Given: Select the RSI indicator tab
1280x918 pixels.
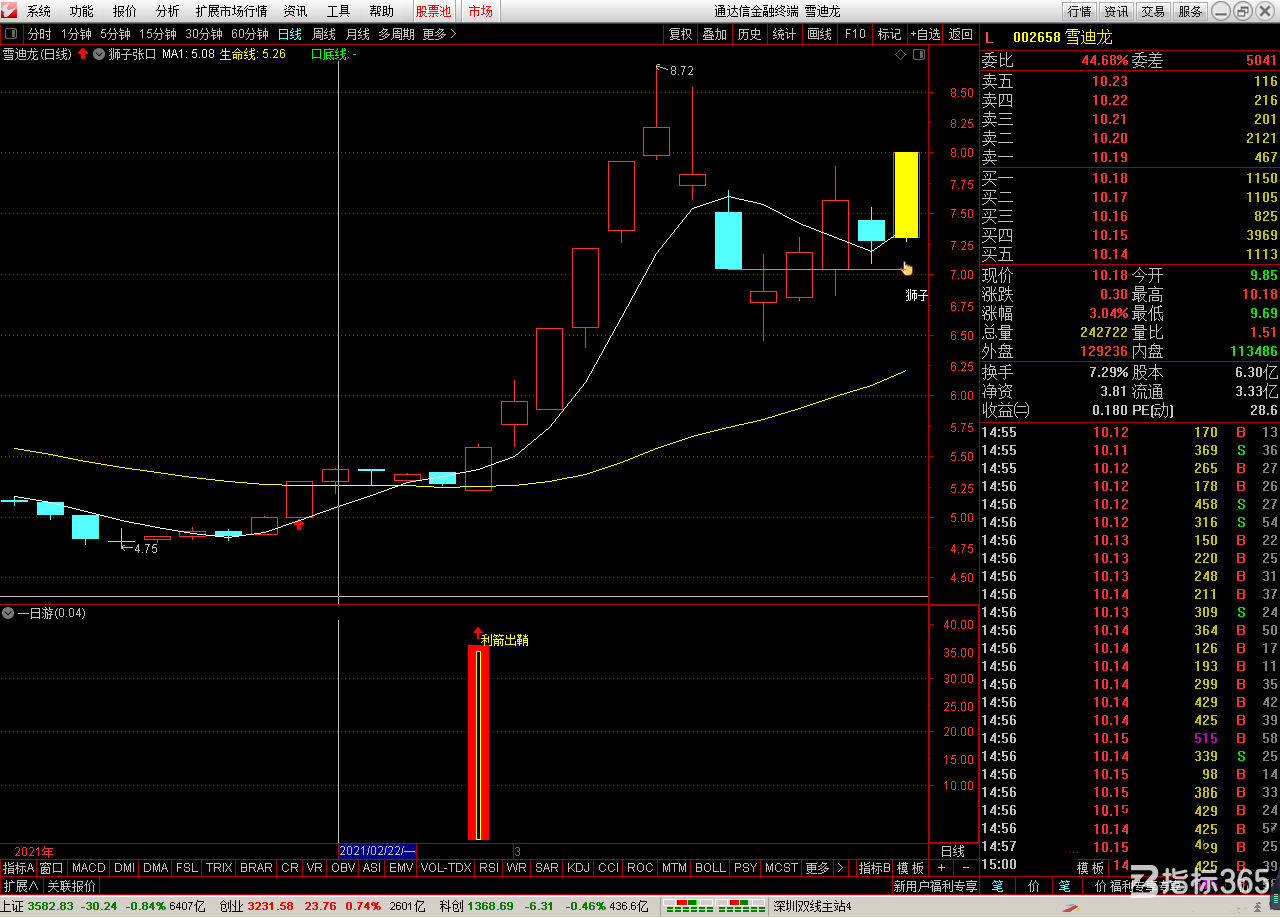Looking at the screenshot, I should pos(488,868).
